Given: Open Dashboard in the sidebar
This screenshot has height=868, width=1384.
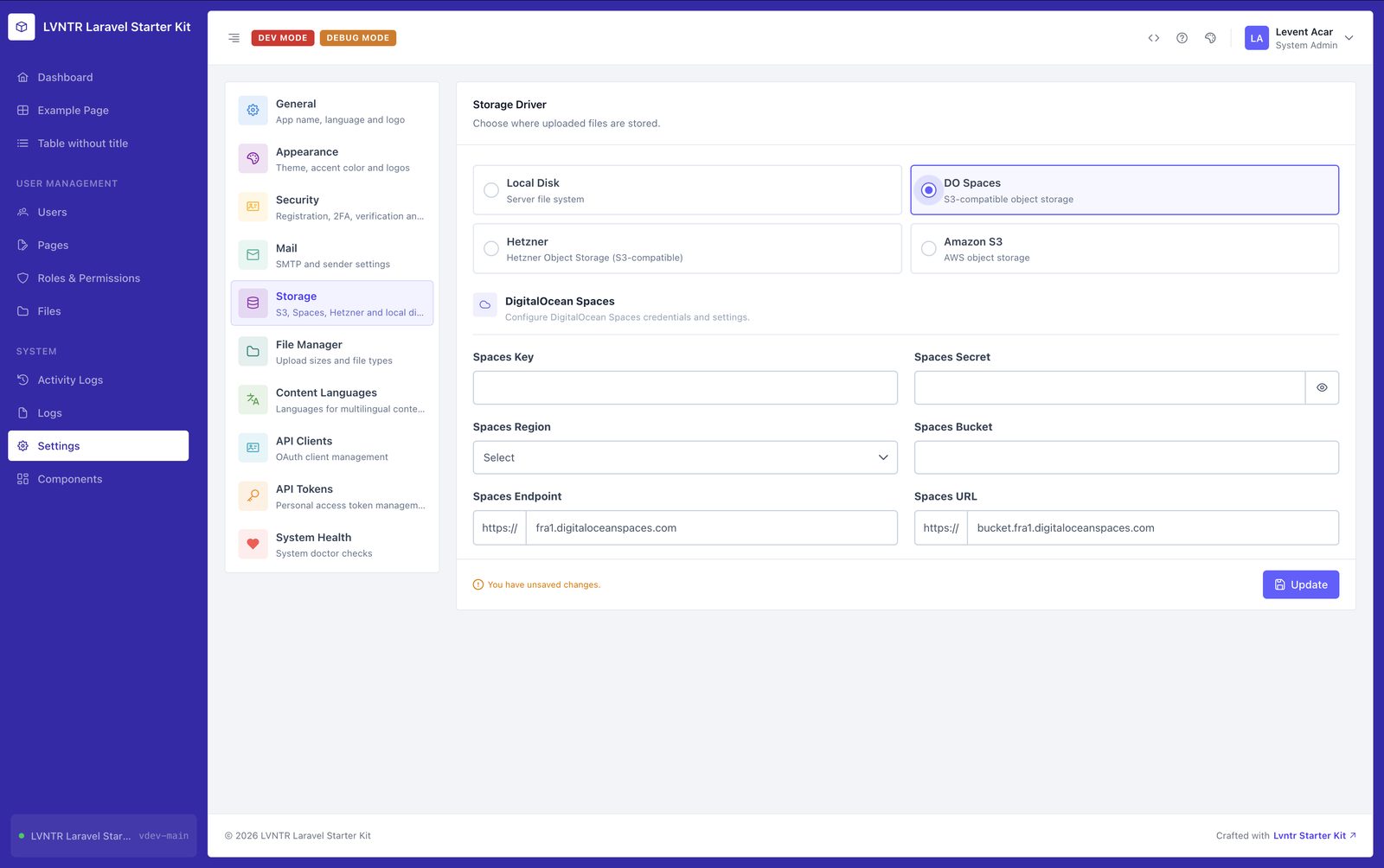Looking at the screenshot, I should coord(99,78).
